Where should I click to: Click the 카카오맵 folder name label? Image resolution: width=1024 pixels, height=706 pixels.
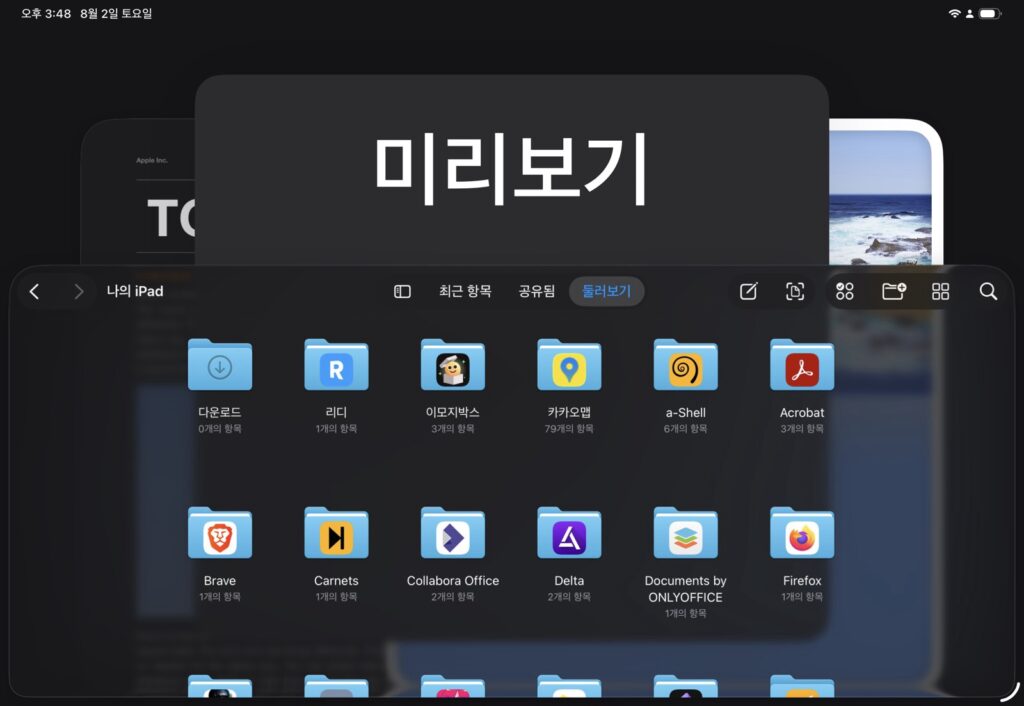[569, 412]
